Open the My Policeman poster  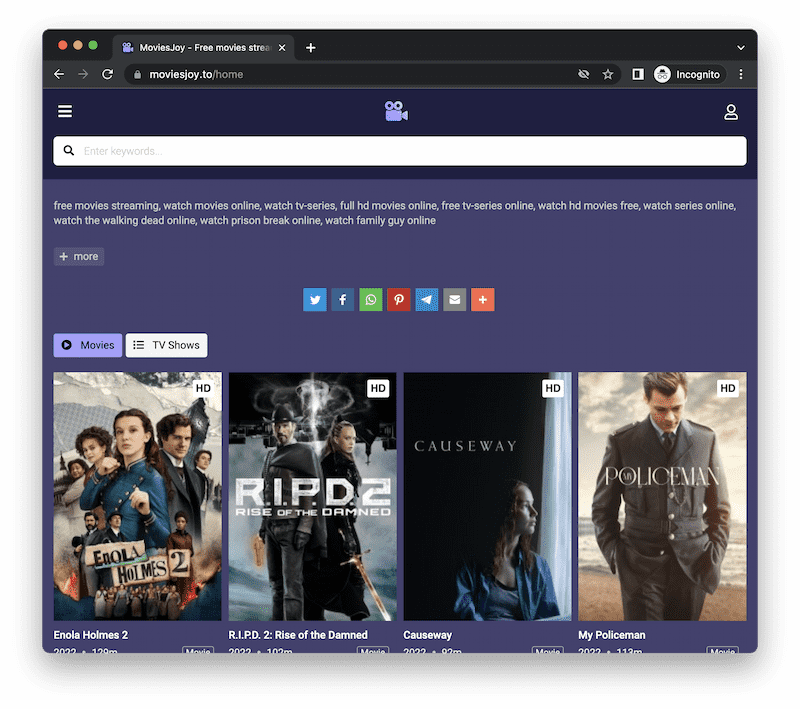(x=662, y=496)
